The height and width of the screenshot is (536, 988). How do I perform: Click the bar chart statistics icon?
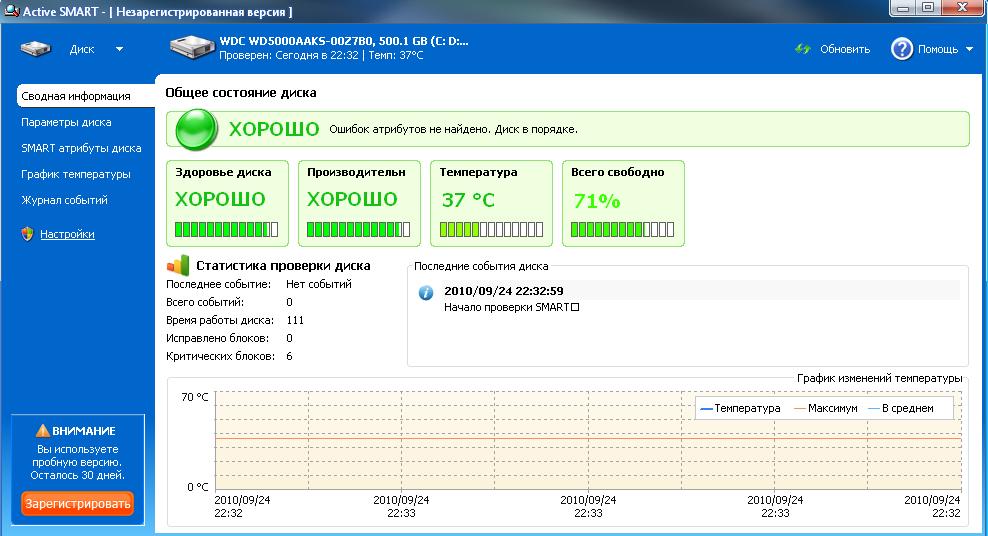coord(177,265)
